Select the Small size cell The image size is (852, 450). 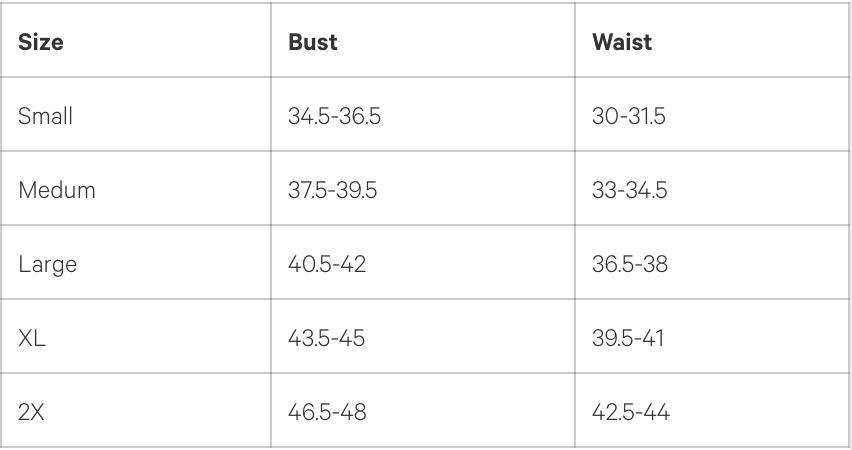[46, 117]
